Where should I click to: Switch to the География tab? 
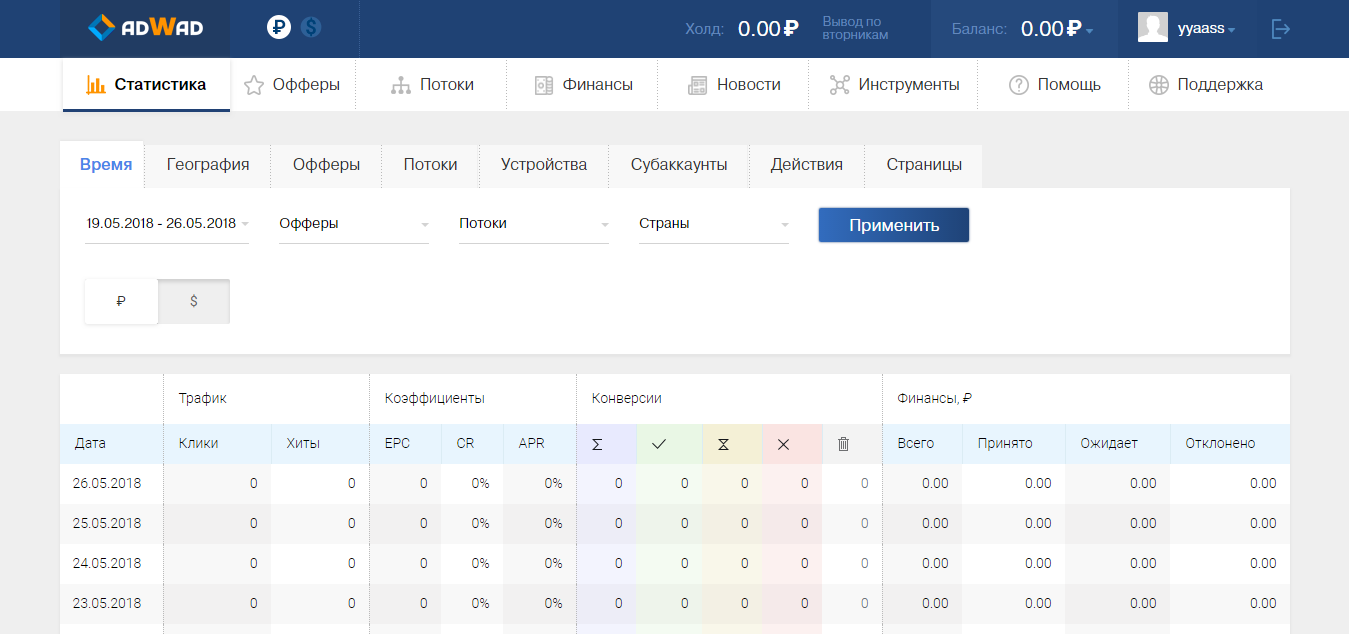click(x=208, y=165)
